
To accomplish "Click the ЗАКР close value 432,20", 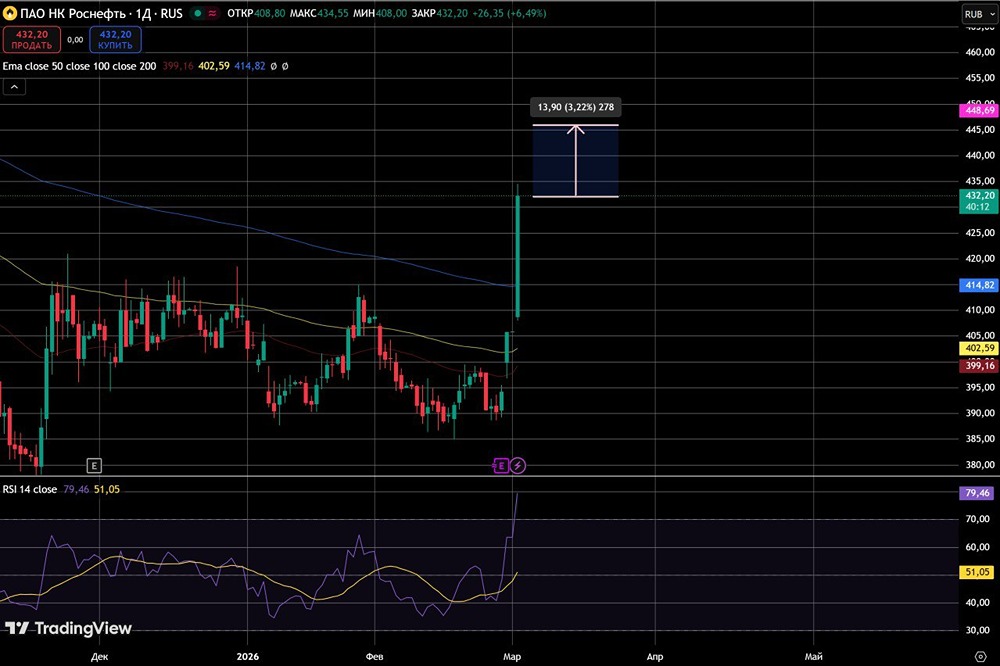I will click(x=452, y=13).
